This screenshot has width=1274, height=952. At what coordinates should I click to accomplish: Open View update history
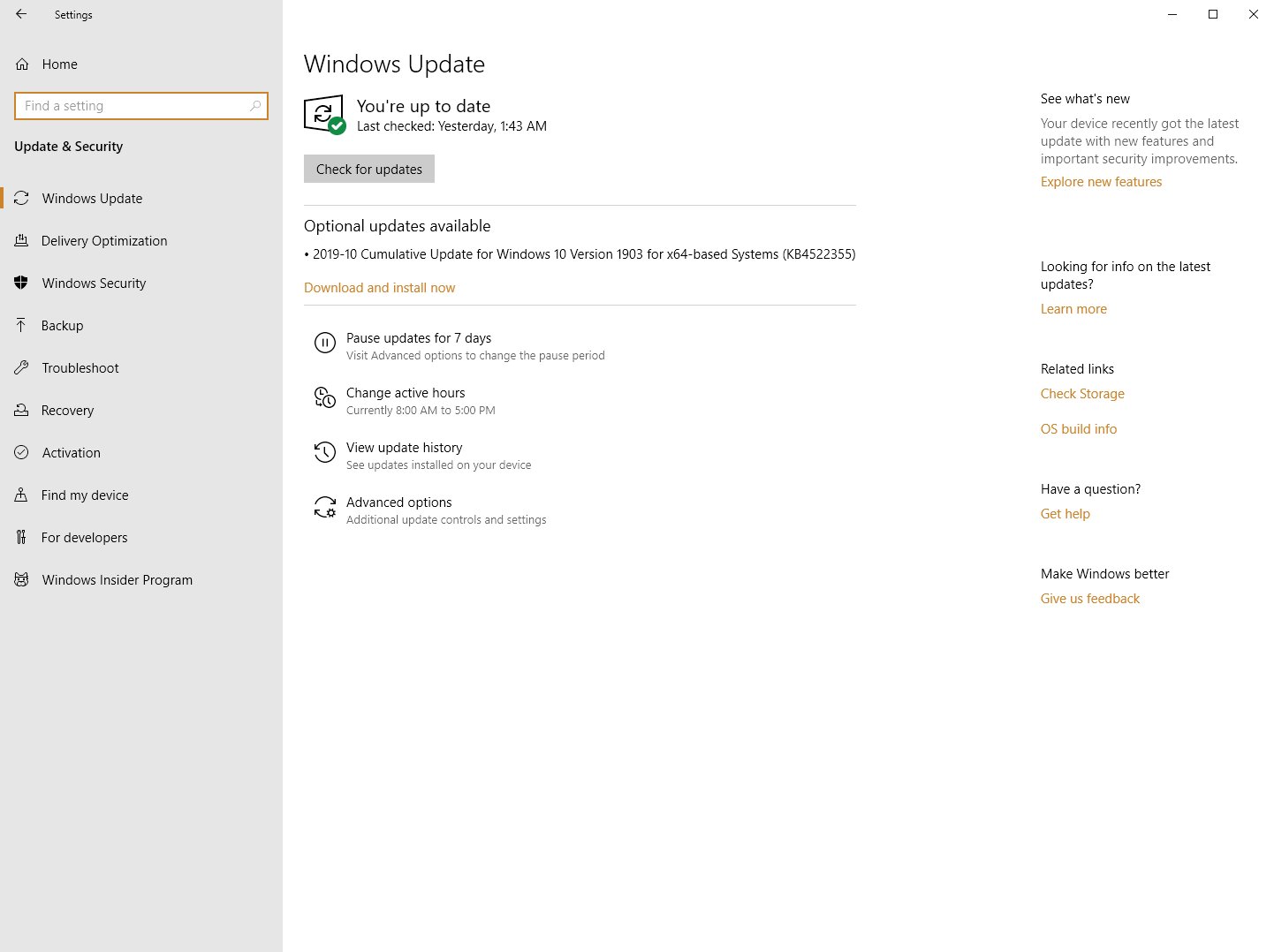[x=422, y=456]
